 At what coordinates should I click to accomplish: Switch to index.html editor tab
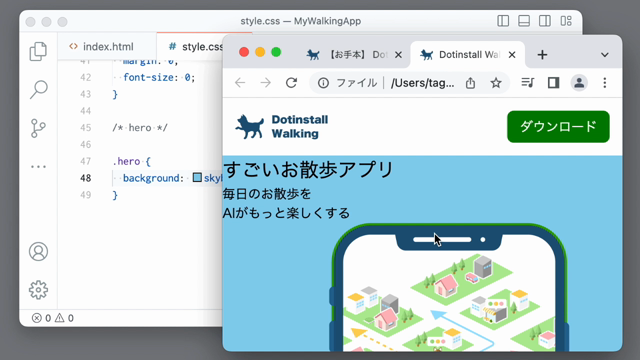pyautogui.click(x=107, y=47)
